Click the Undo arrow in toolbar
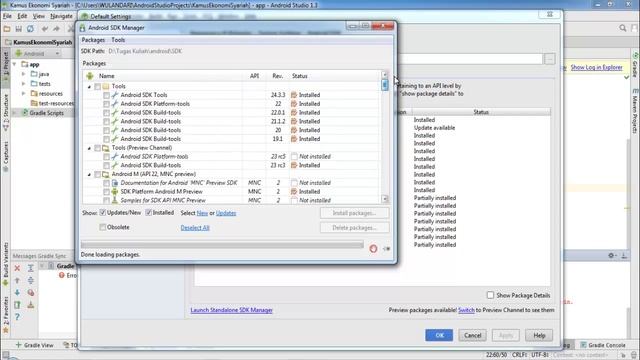 click(x=44, y=29)
